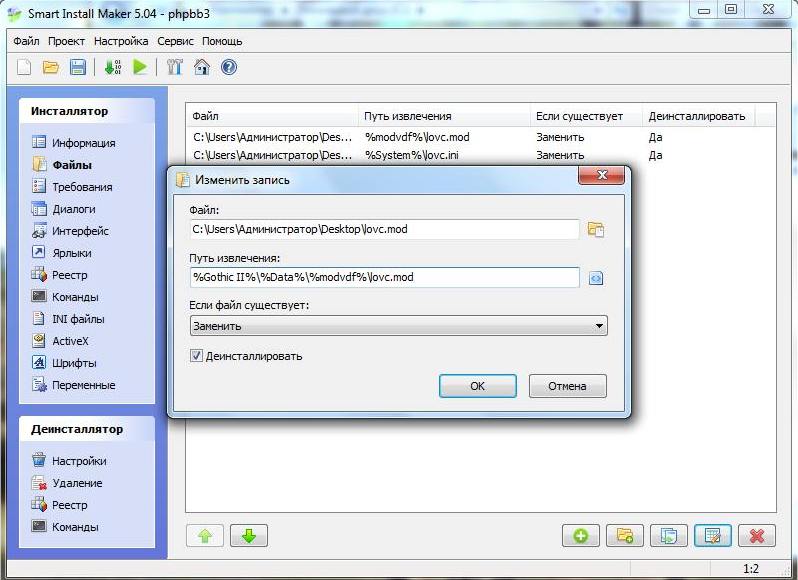Close the Изменить запись dialog
798x580 pixels.
pyautogui.click(x=602, y=175)
